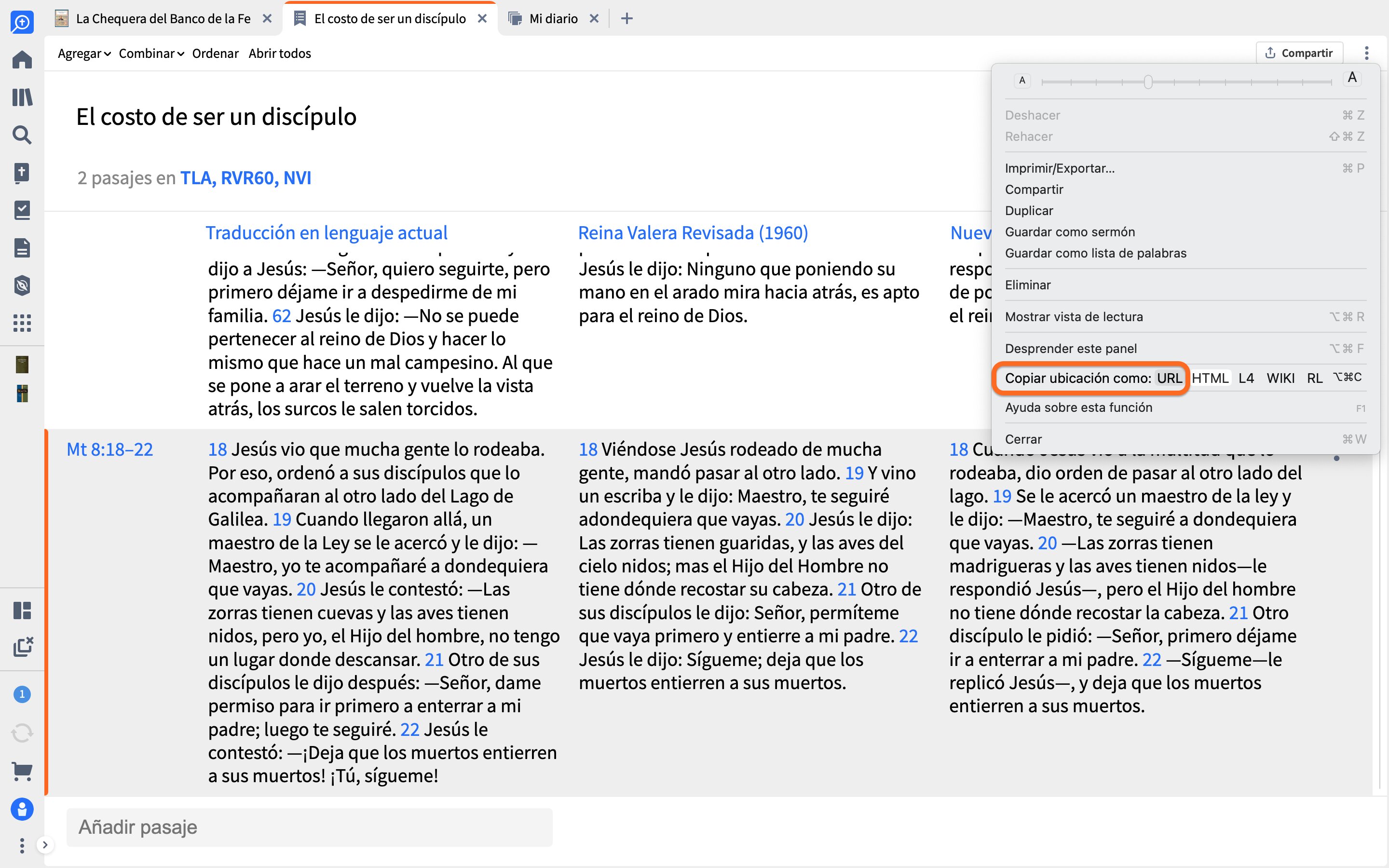Open the notifications badge showing 1
The height and width of the screenshot is (868, 1389).
(x=22, y=694)
